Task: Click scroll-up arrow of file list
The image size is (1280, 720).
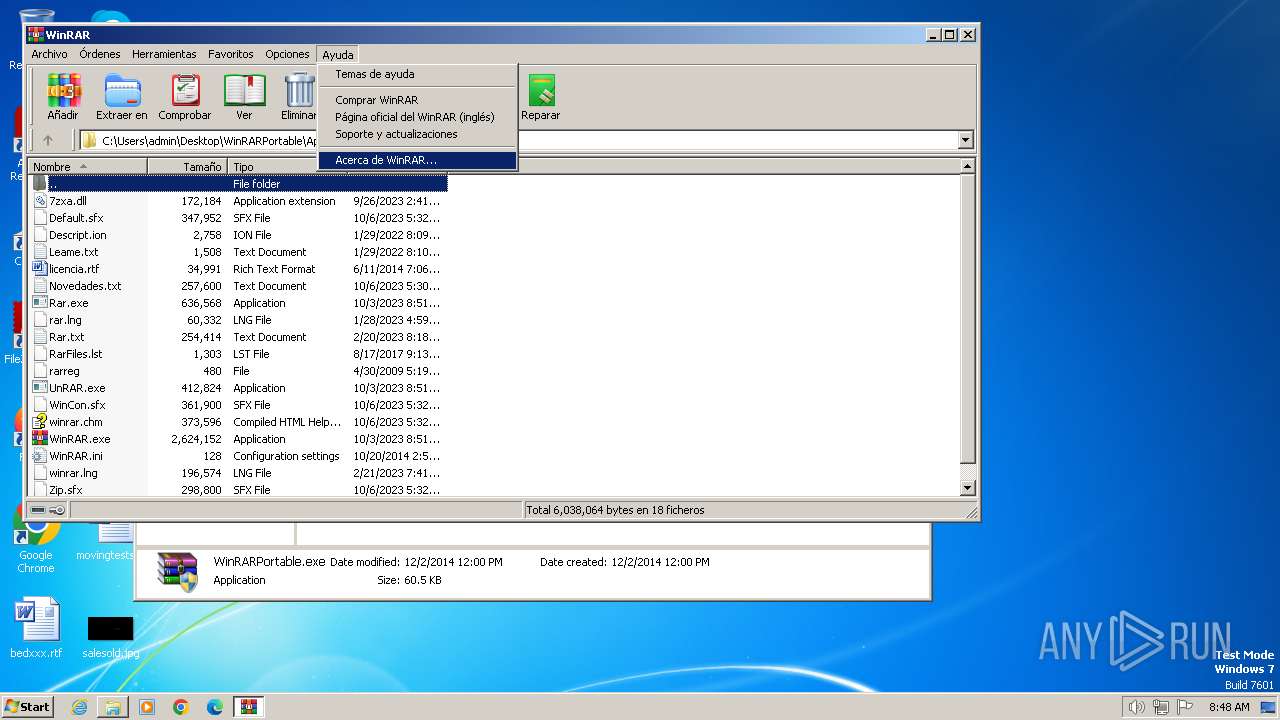Action: pos(967,167)
